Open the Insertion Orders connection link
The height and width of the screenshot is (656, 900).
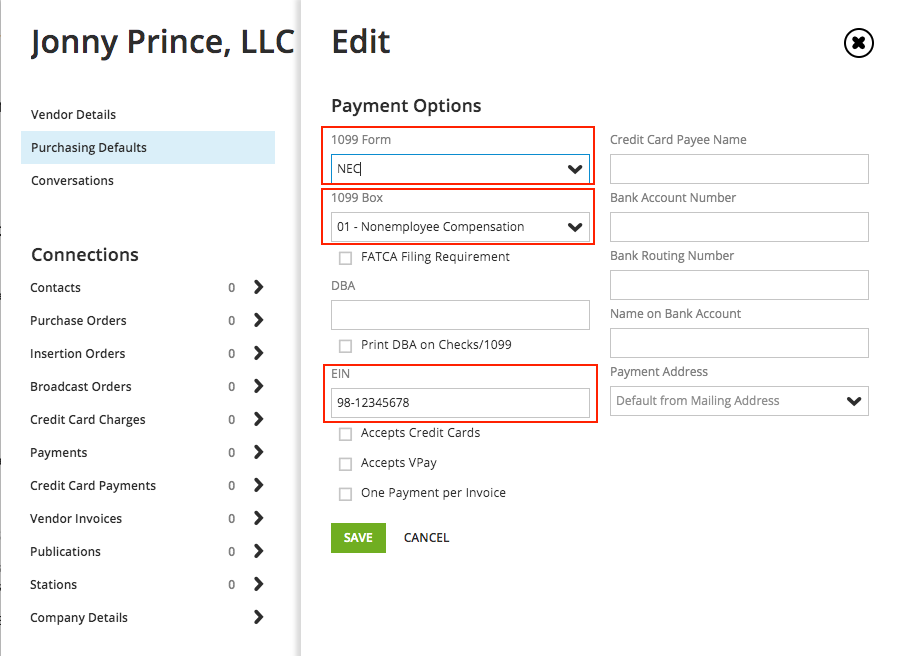click(x=77, y=354)
